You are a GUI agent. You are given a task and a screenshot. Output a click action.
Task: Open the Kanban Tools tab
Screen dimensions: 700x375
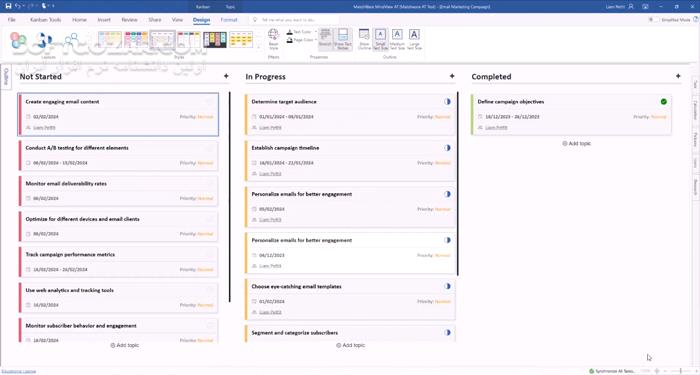pyautogui.click(x=46, y=20)
